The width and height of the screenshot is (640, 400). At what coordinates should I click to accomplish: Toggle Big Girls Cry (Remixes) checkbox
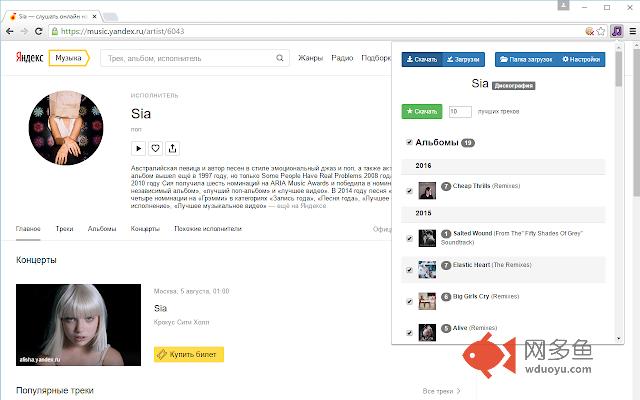[x=409, y=302]
